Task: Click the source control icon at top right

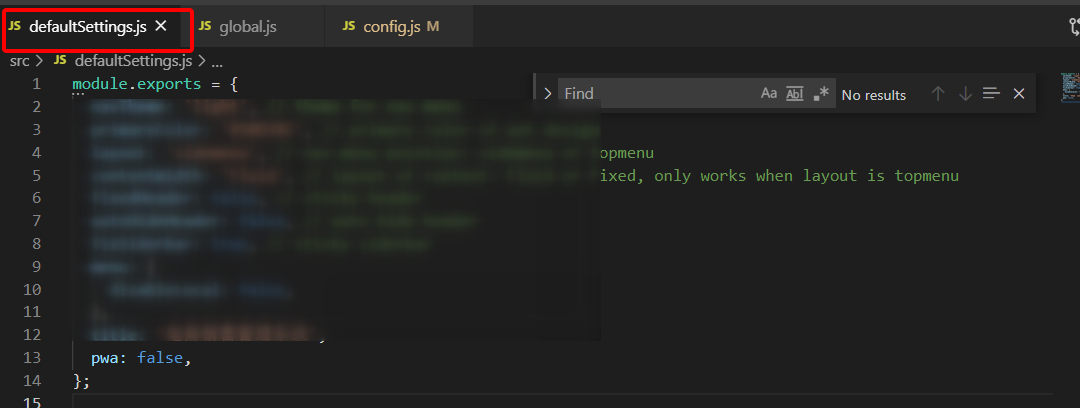Action: 1074,26
